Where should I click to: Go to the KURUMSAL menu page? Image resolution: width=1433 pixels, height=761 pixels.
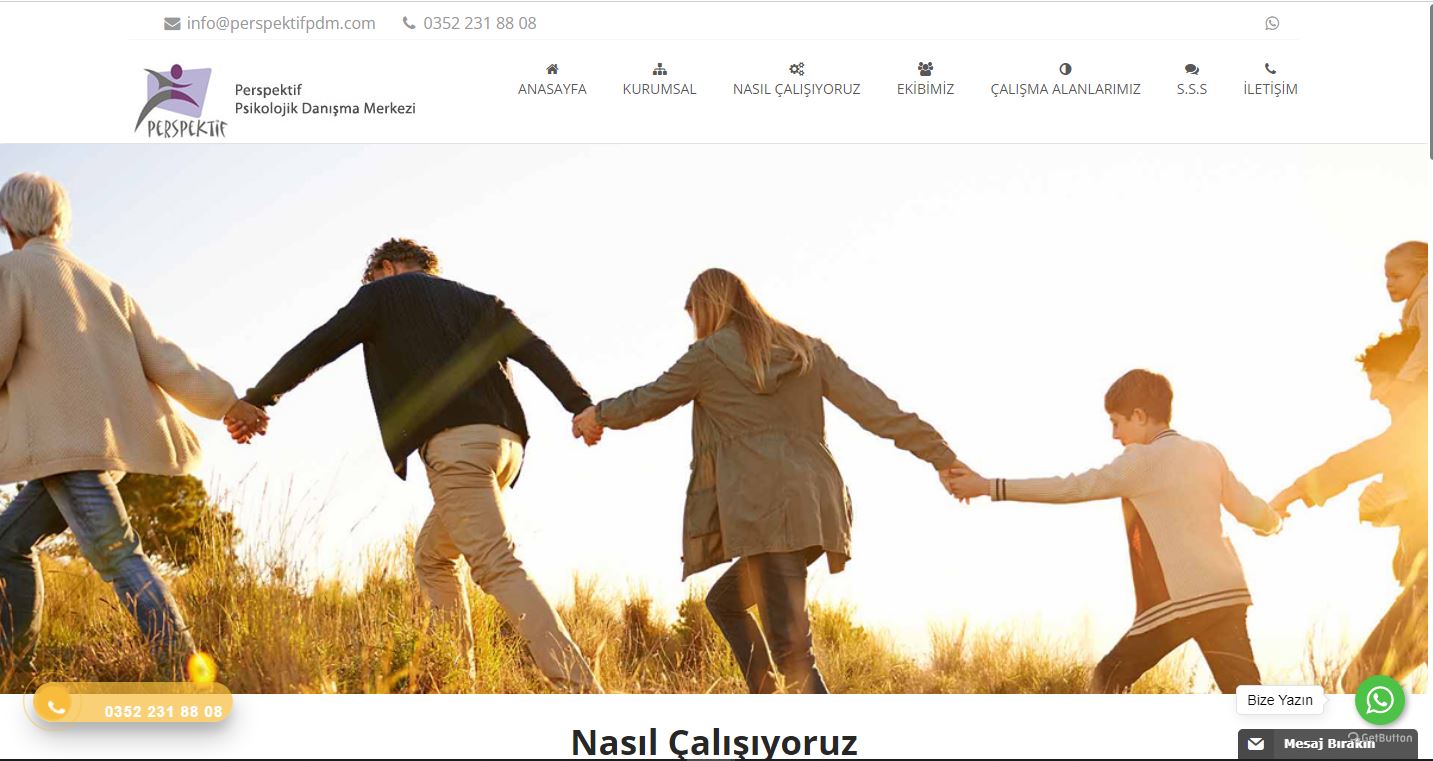(x=659, y=89)
